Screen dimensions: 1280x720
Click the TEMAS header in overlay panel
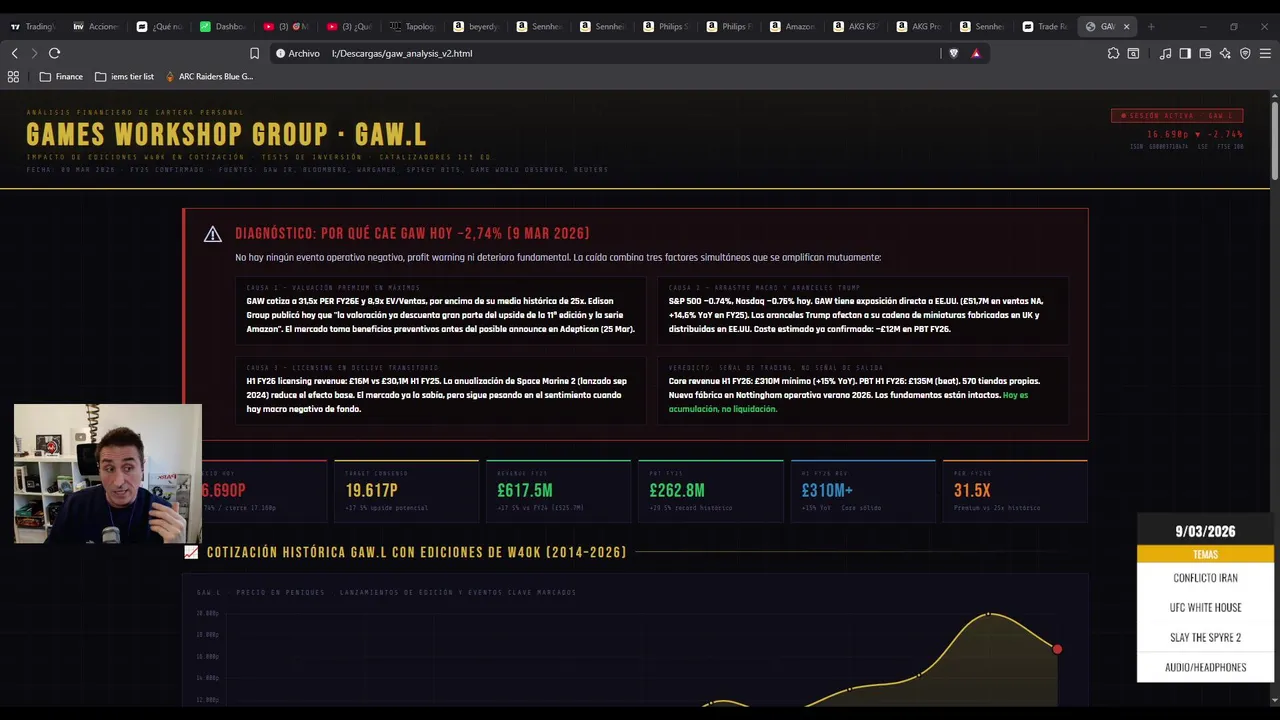click(1205, 554)
